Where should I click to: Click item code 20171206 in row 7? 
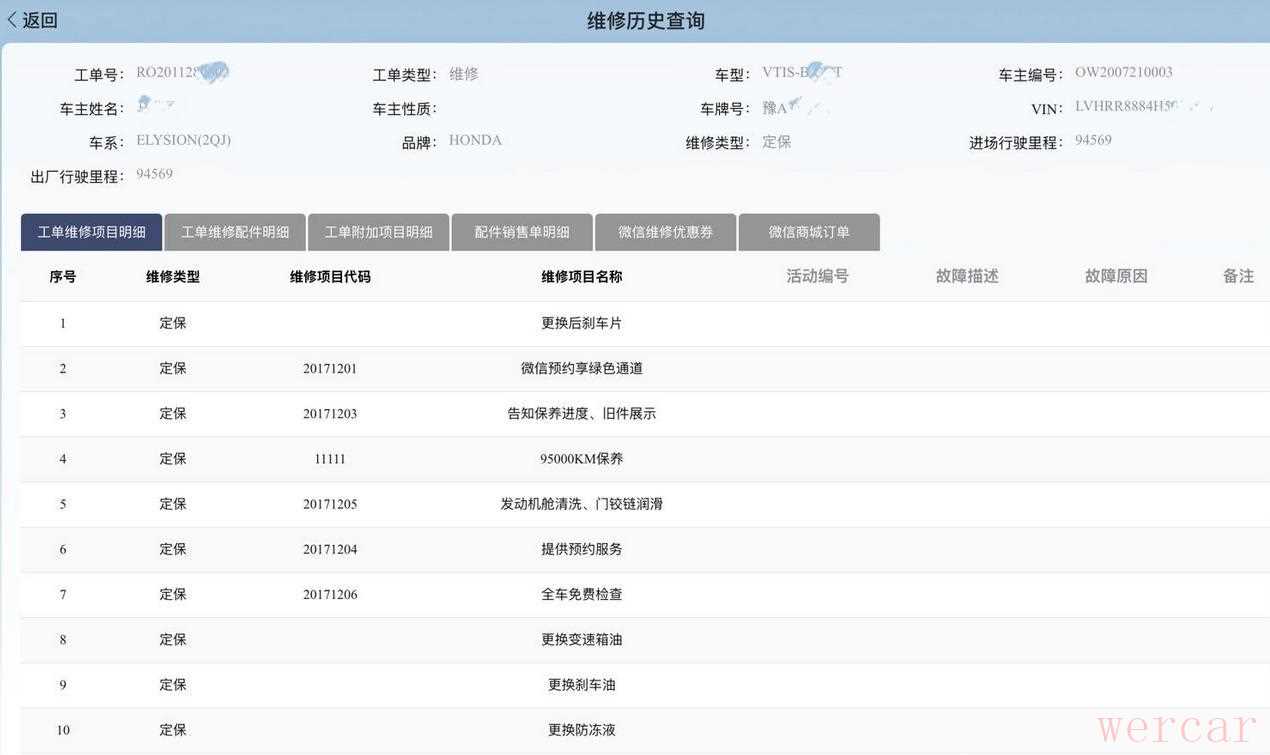[x=330, y=595]
